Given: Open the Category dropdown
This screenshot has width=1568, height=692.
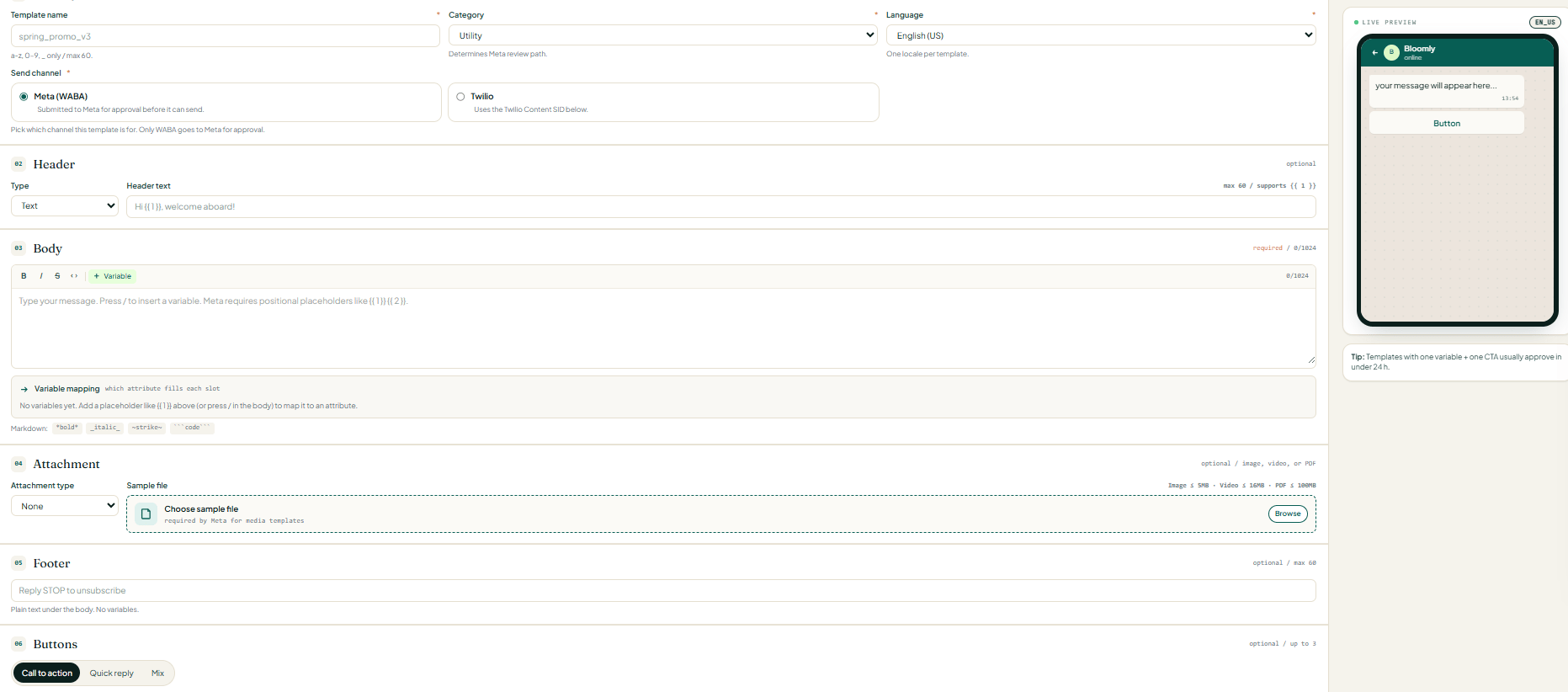Looking at the screenshot, I should pyautogui.click(x=663, y=35).
